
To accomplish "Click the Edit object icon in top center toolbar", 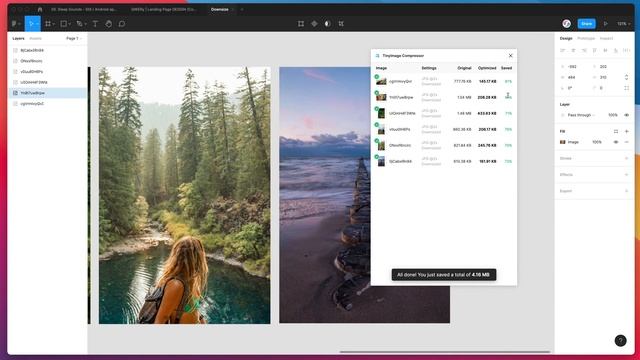I will click(x=301, y=24).
